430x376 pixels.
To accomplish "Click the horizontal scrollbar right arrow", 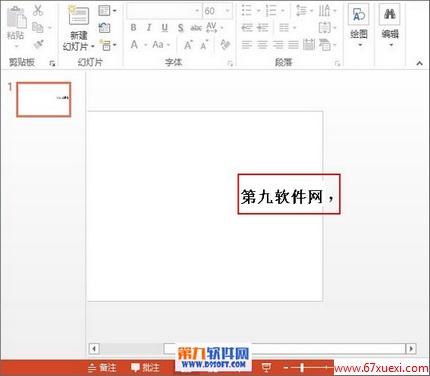I will [411, 349].
